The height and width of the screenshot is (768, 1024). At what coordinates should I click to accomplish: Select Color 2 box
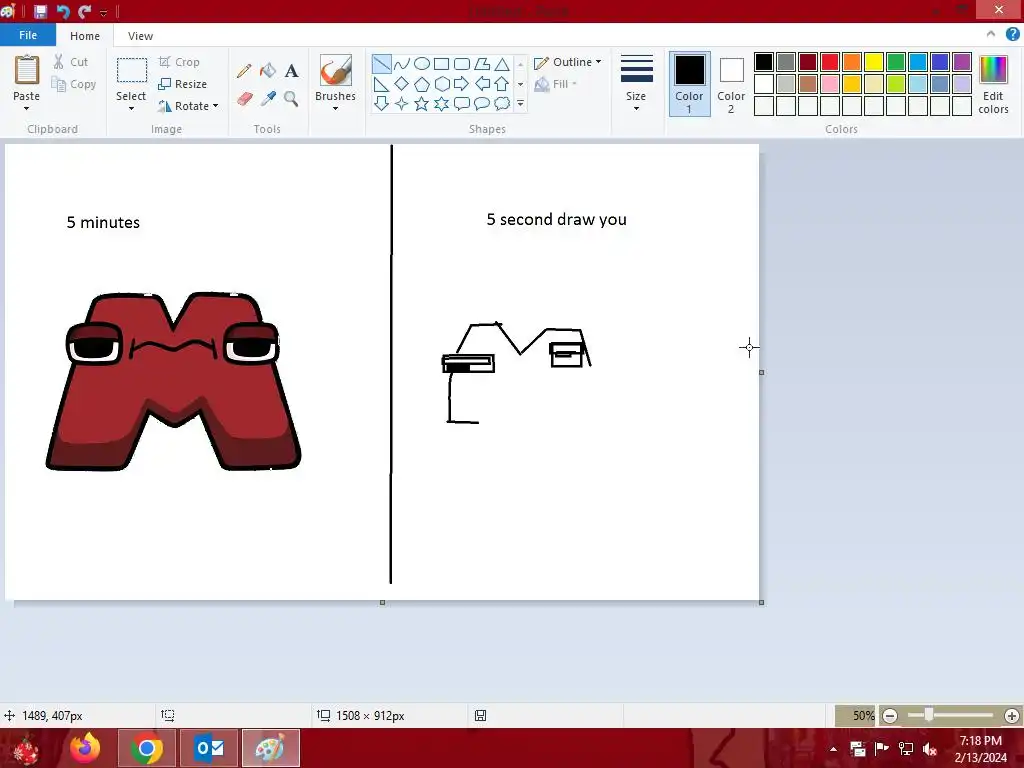(731, 84)
